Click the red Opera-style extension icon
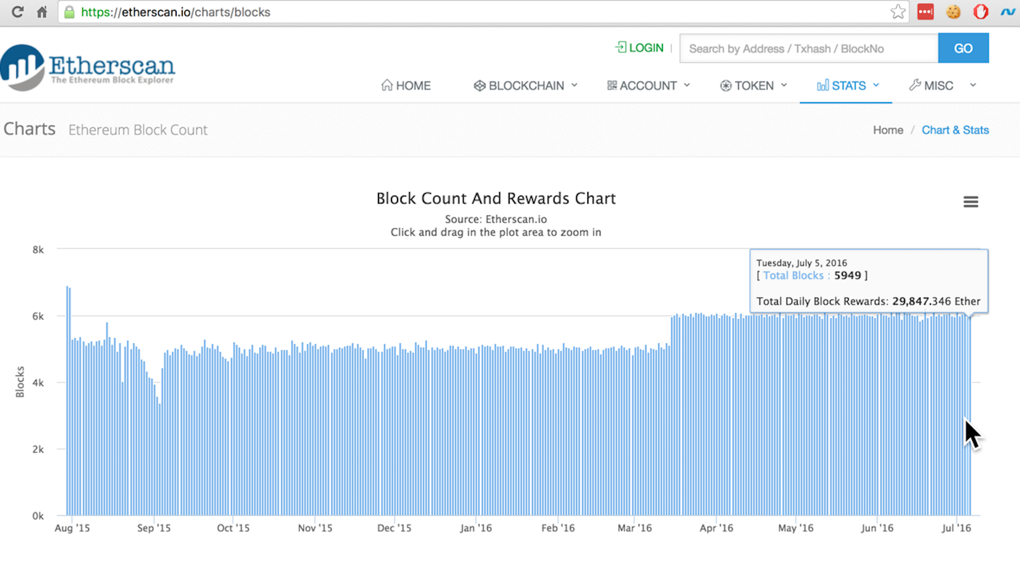This screenshot has width=1020, height=561. [980, 12]
